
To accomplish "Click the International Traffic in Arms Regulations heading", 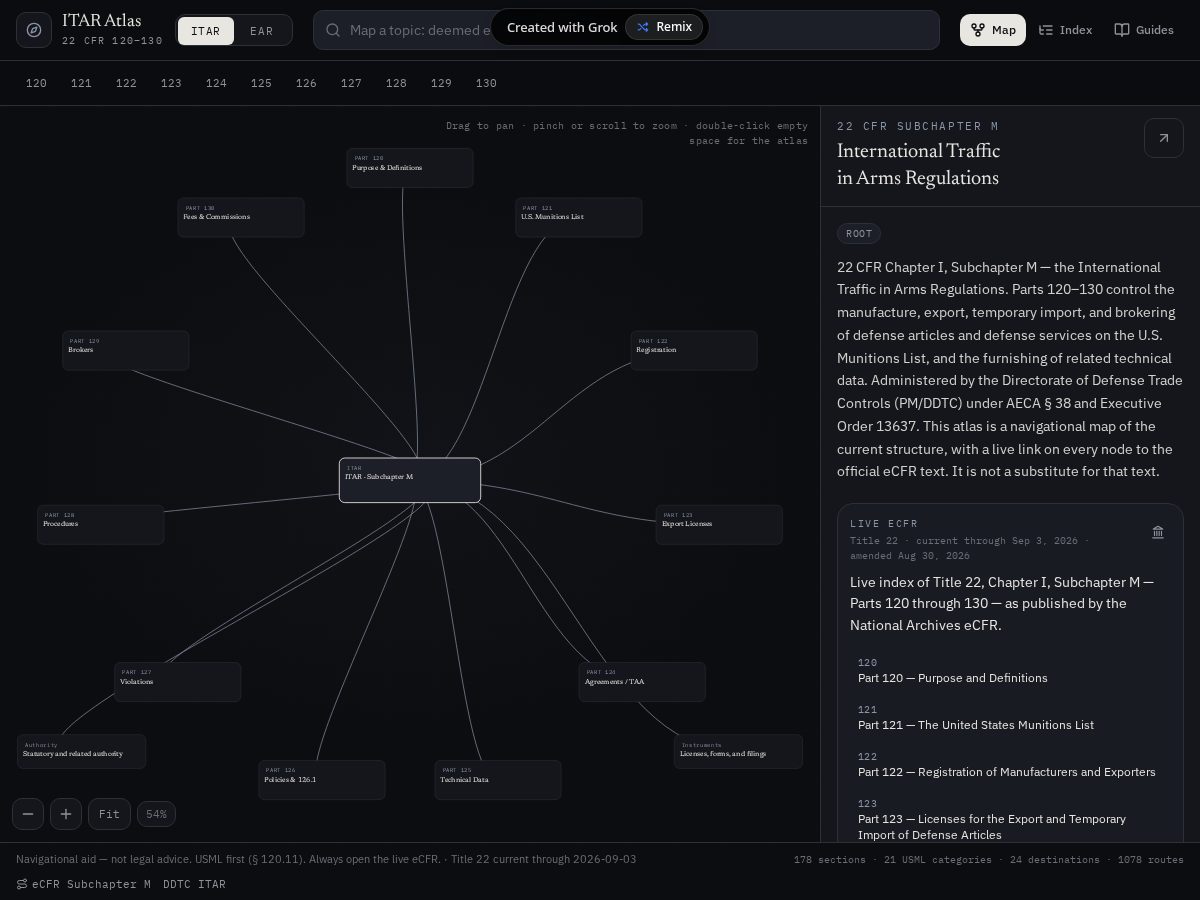I will [x=918, y=165].
